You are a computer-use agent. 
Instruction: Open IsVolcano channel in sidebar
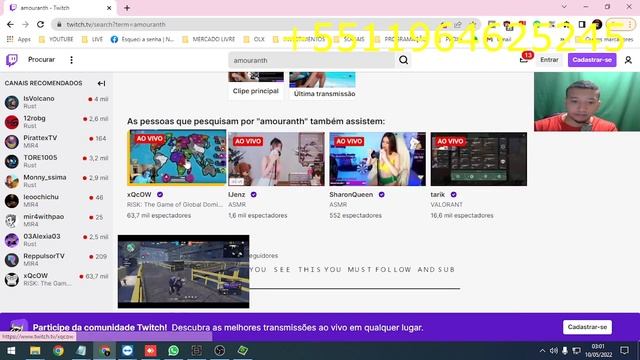click(x=56, y=102)
